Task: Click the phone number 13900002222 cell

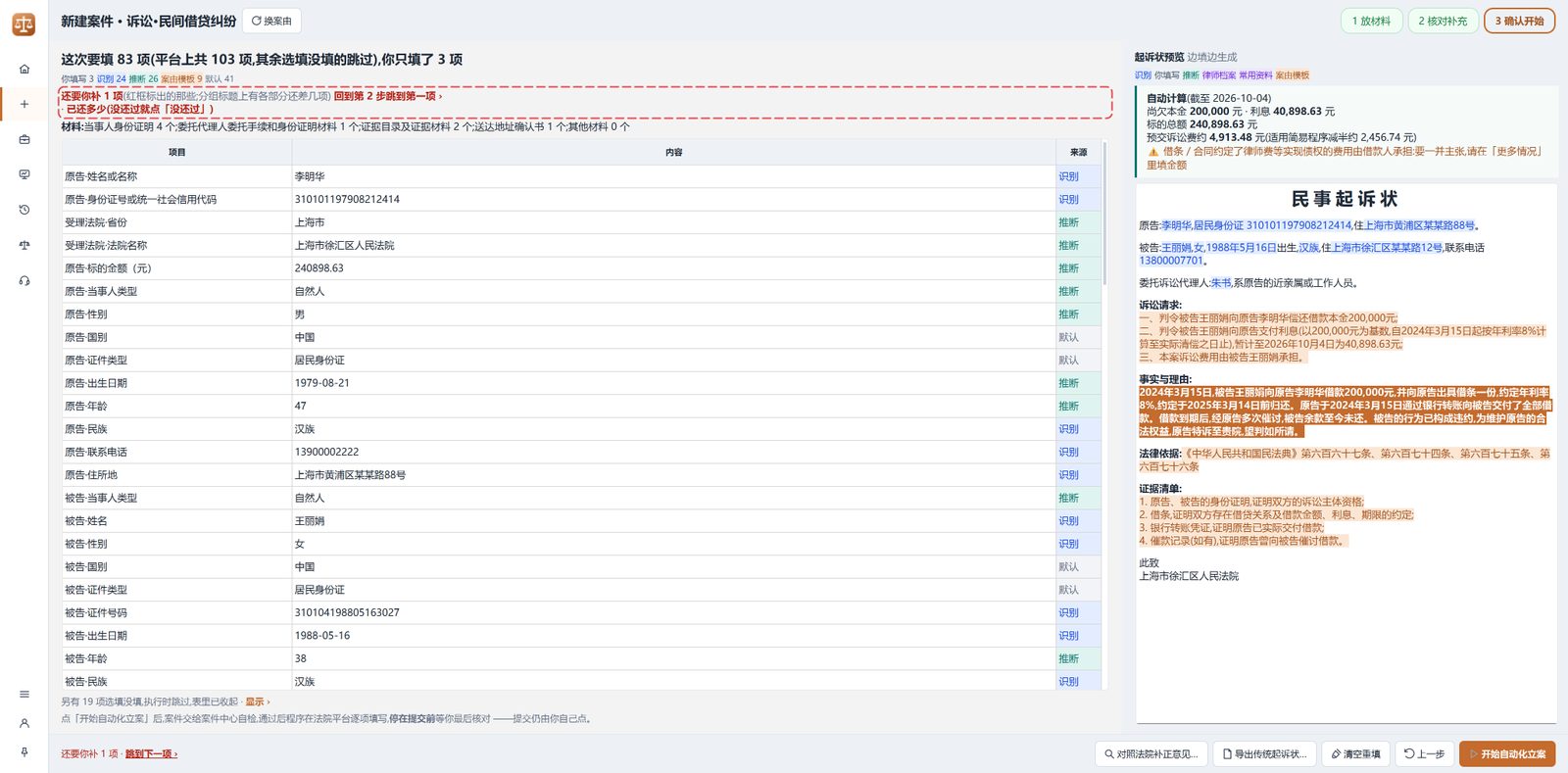Action: (x=673, y=452)
